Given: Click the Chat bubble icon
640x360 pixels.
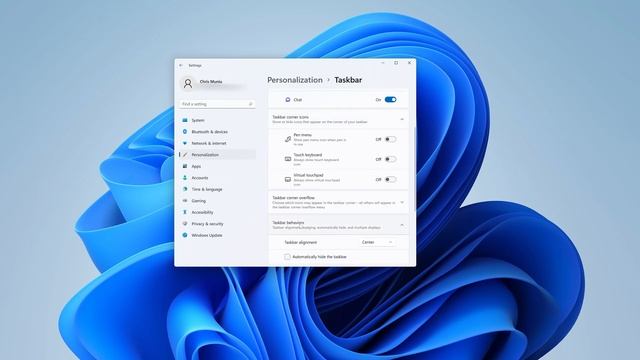Looking at the screenshot, I should click(288, 100).
